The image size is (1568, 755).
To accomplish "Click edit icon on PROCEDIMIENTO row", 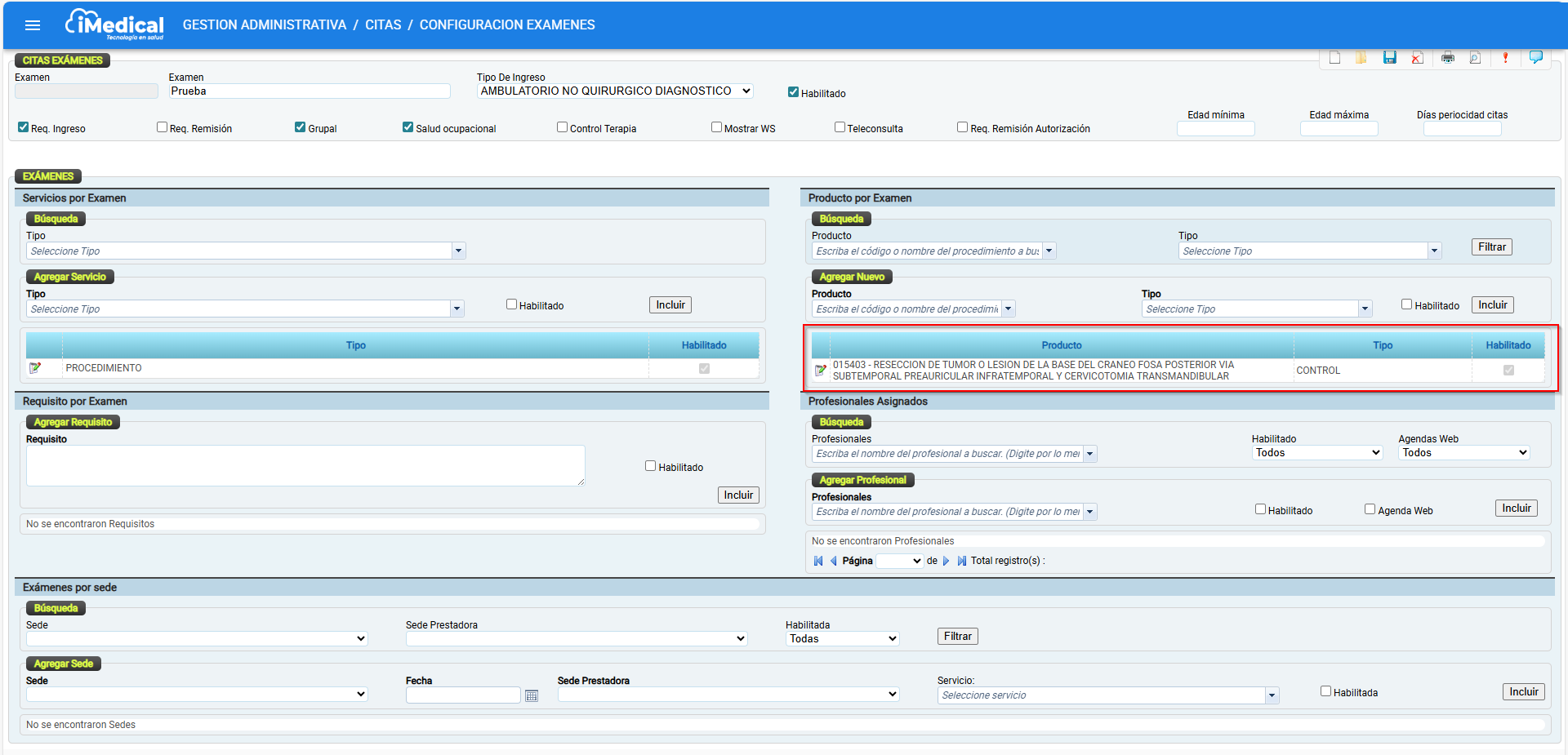I will [x=35, y=368].
